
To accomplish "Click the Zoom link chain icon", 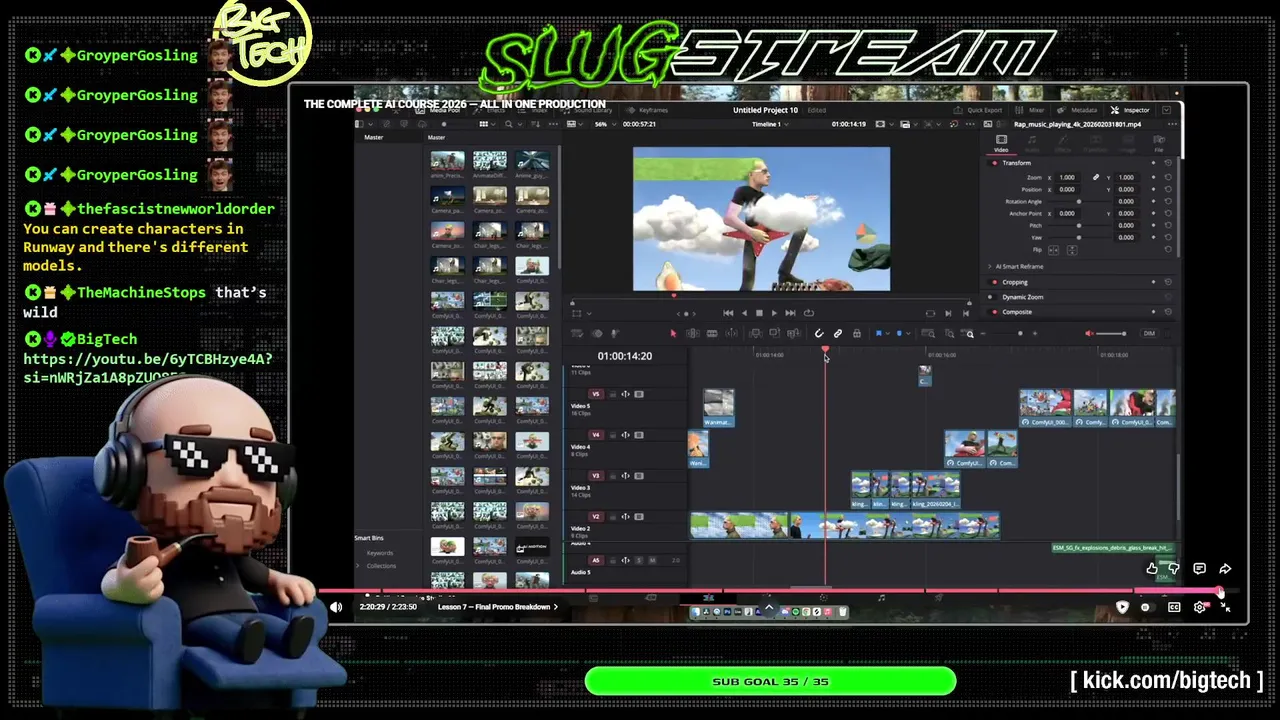I will (1095, 177).
